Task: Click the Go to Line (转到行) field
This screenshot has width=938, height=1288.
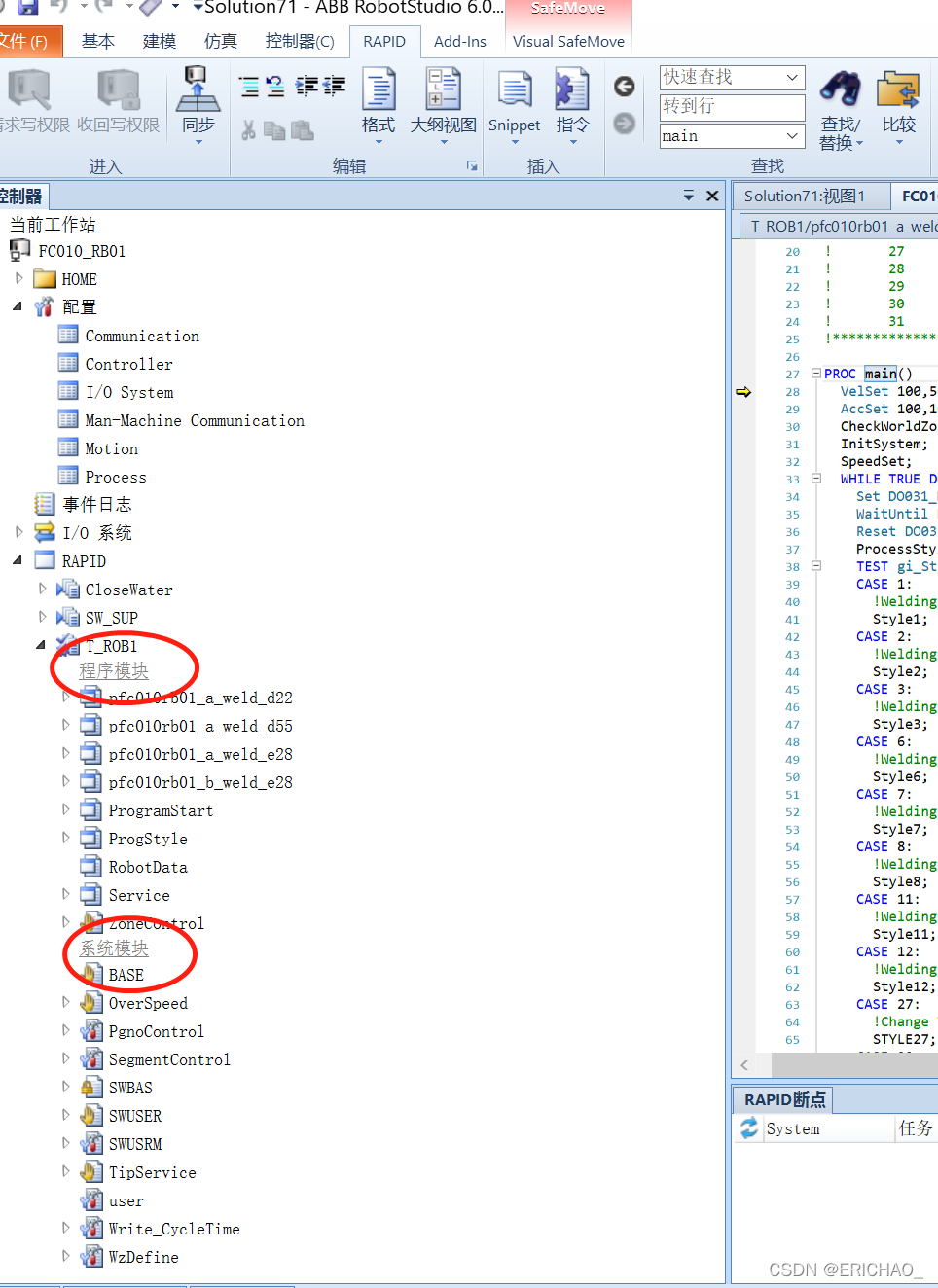Action: (733, 107)
